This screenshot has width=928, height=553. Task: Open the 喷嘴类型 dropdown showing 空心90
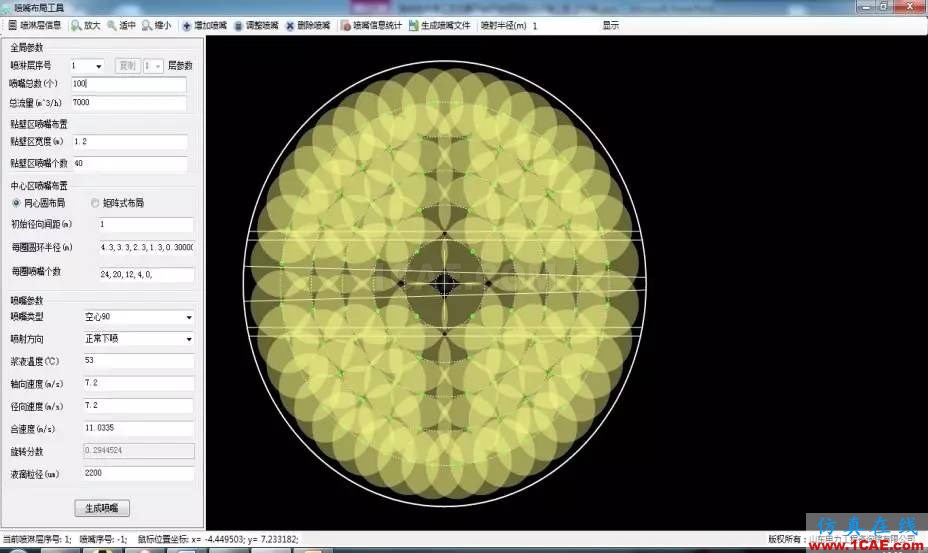(138, 317)
